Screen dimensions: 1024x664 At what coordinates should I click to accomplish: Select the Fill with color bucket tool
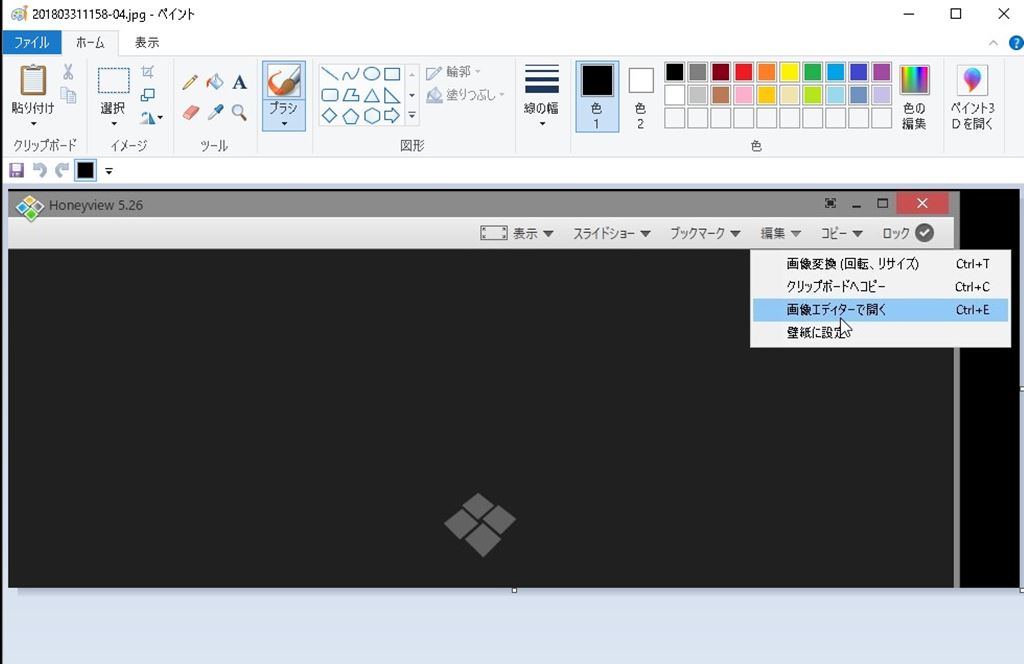(214, 82)
